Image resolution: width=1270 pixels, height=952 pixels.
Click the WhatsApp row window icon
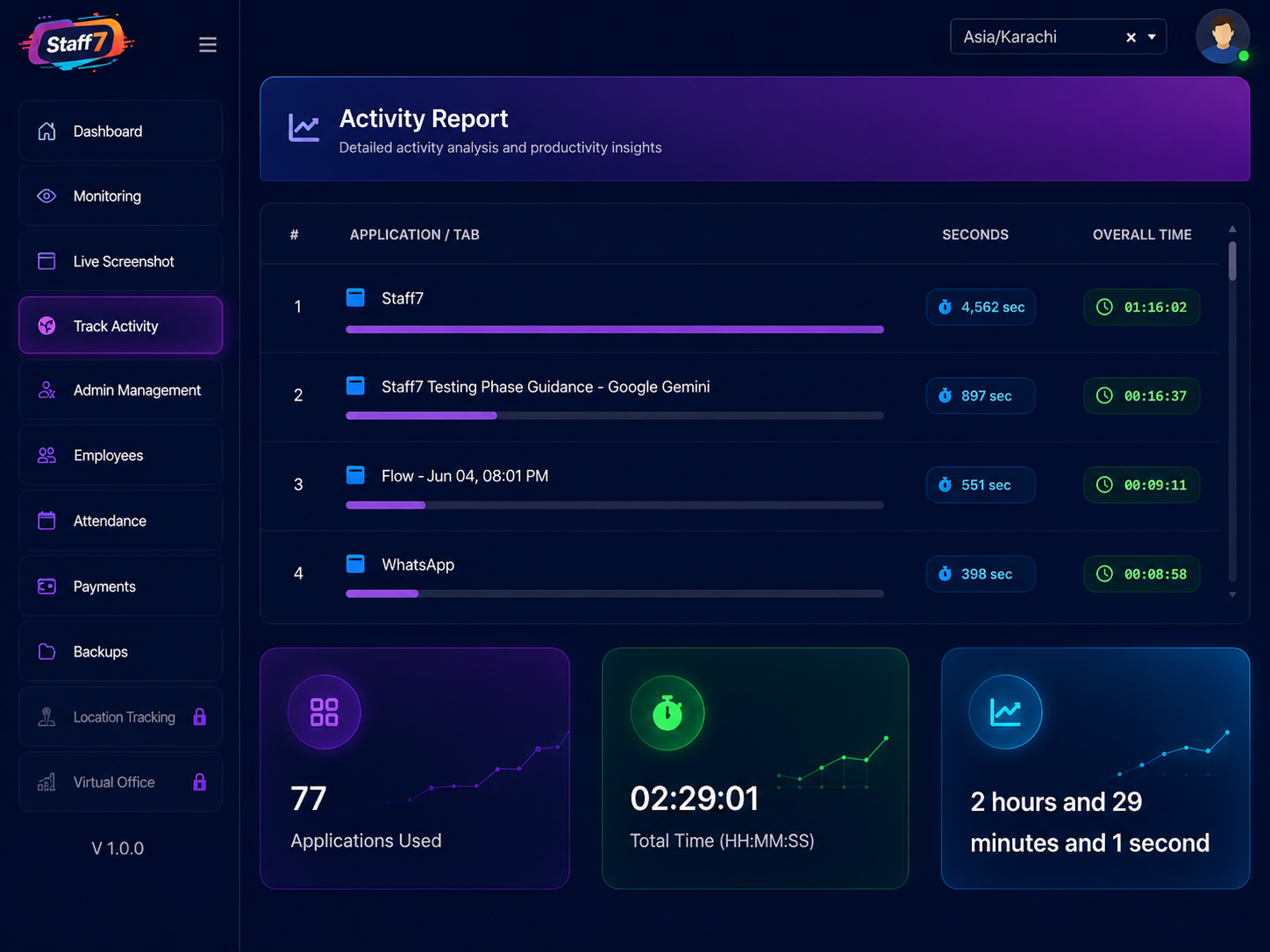tap(355, 564)
